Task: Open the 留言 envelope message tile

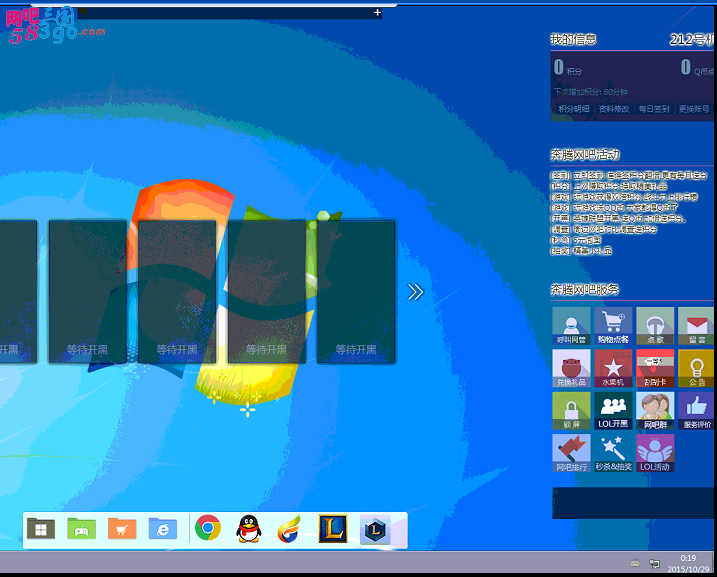Action: pos(696,326)
